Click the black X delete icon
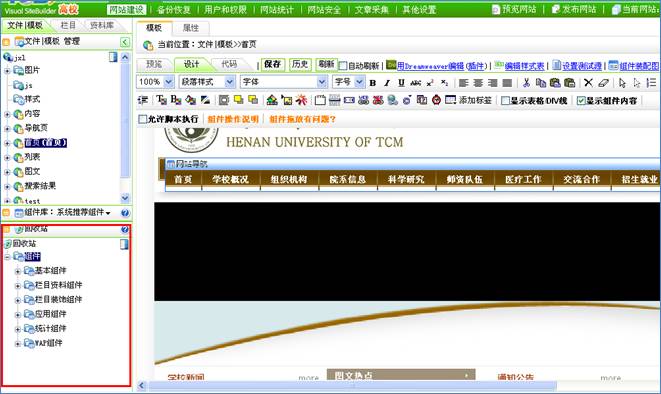This screenshot has width=661, height=394. pos(588,83)
